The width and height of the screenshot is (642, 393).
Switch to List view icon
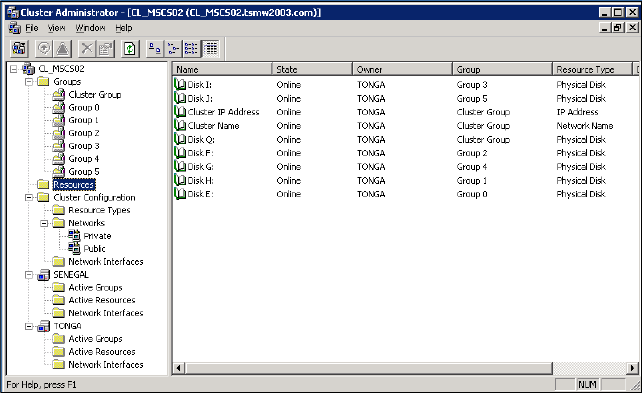pos(191,49)
